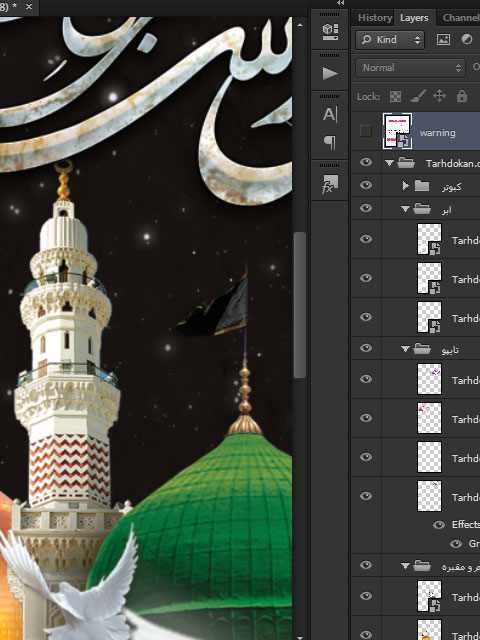This screenshot has height=640, width=480.
Task: Open the Character panel icon
Action: pyautogui.click(x=330, y=114)
